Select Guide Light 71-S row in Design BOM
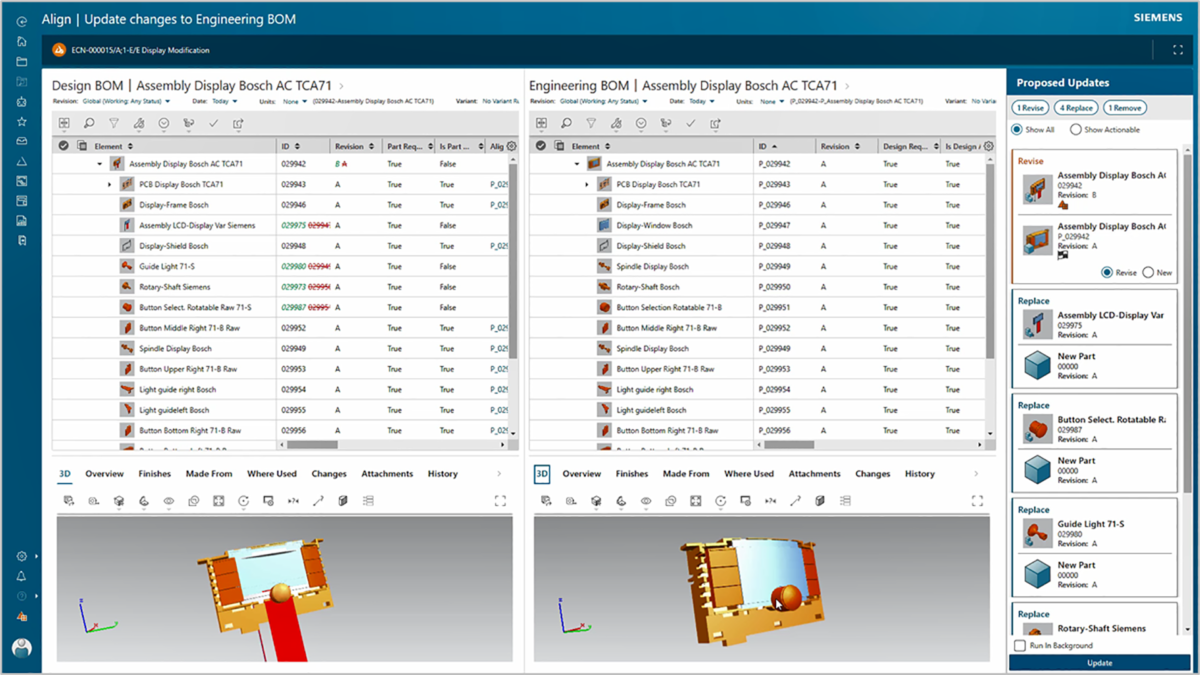 coord(280,267)
